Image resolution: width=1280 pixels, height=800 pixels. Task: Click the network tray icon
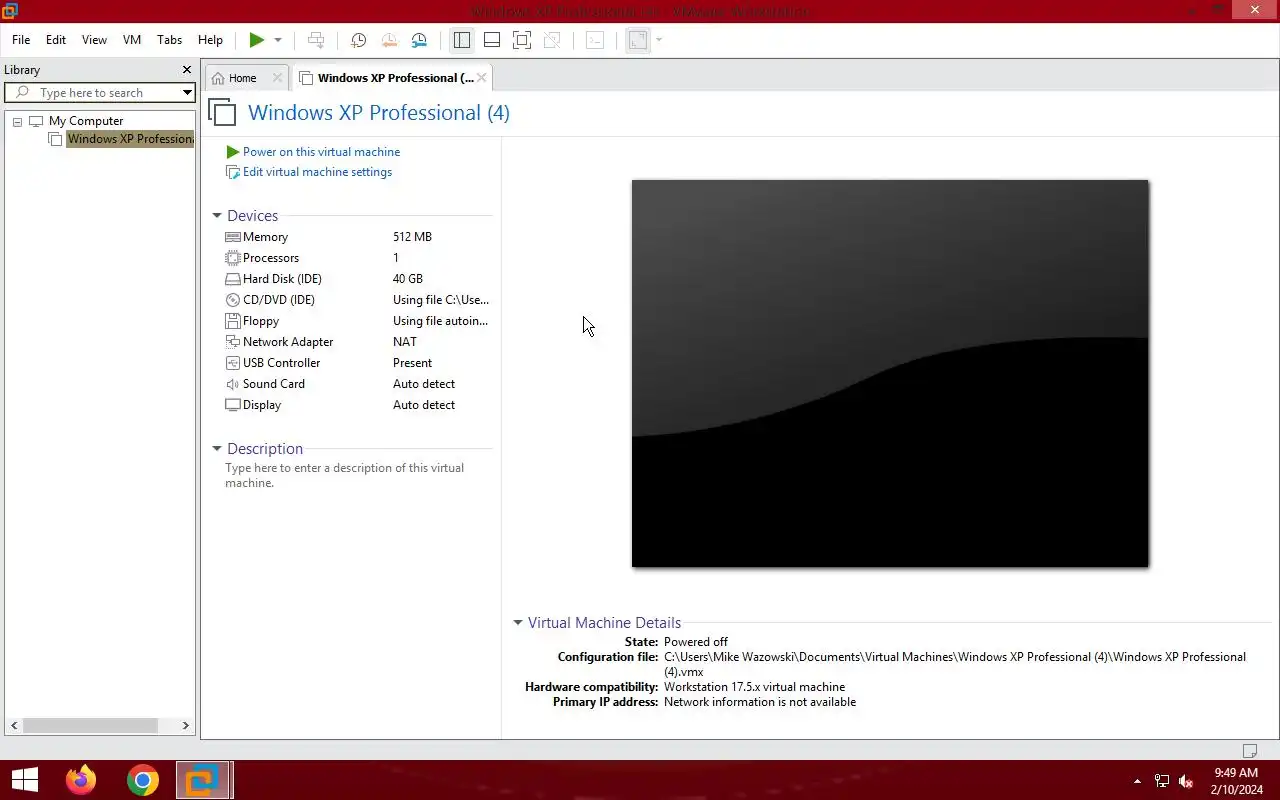(x=1162, y=781)
